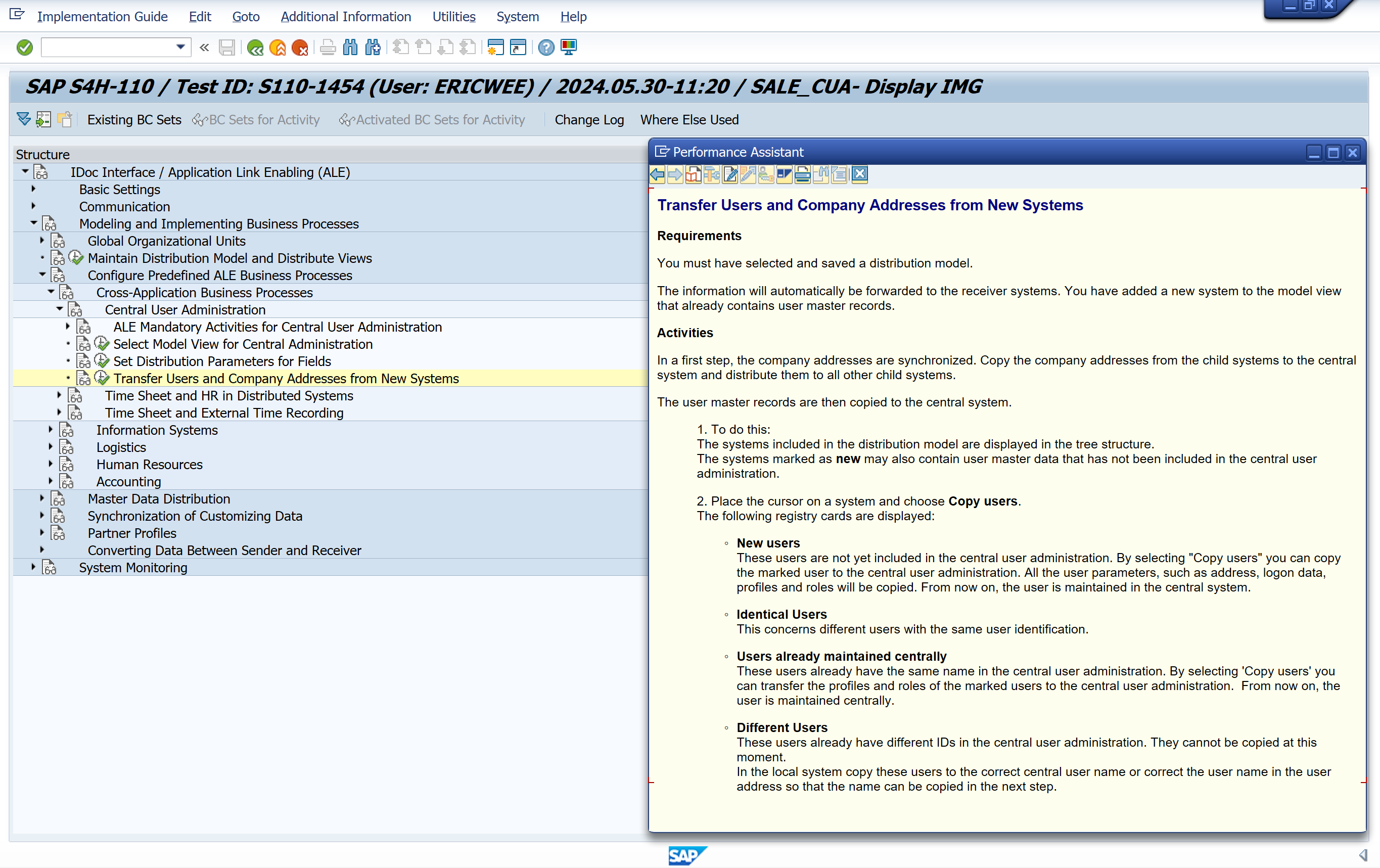Screen dimensions: 1380x868
Task: Click Edit Documentation pencil icon in Performance Assistant
Action: [730, 174]
